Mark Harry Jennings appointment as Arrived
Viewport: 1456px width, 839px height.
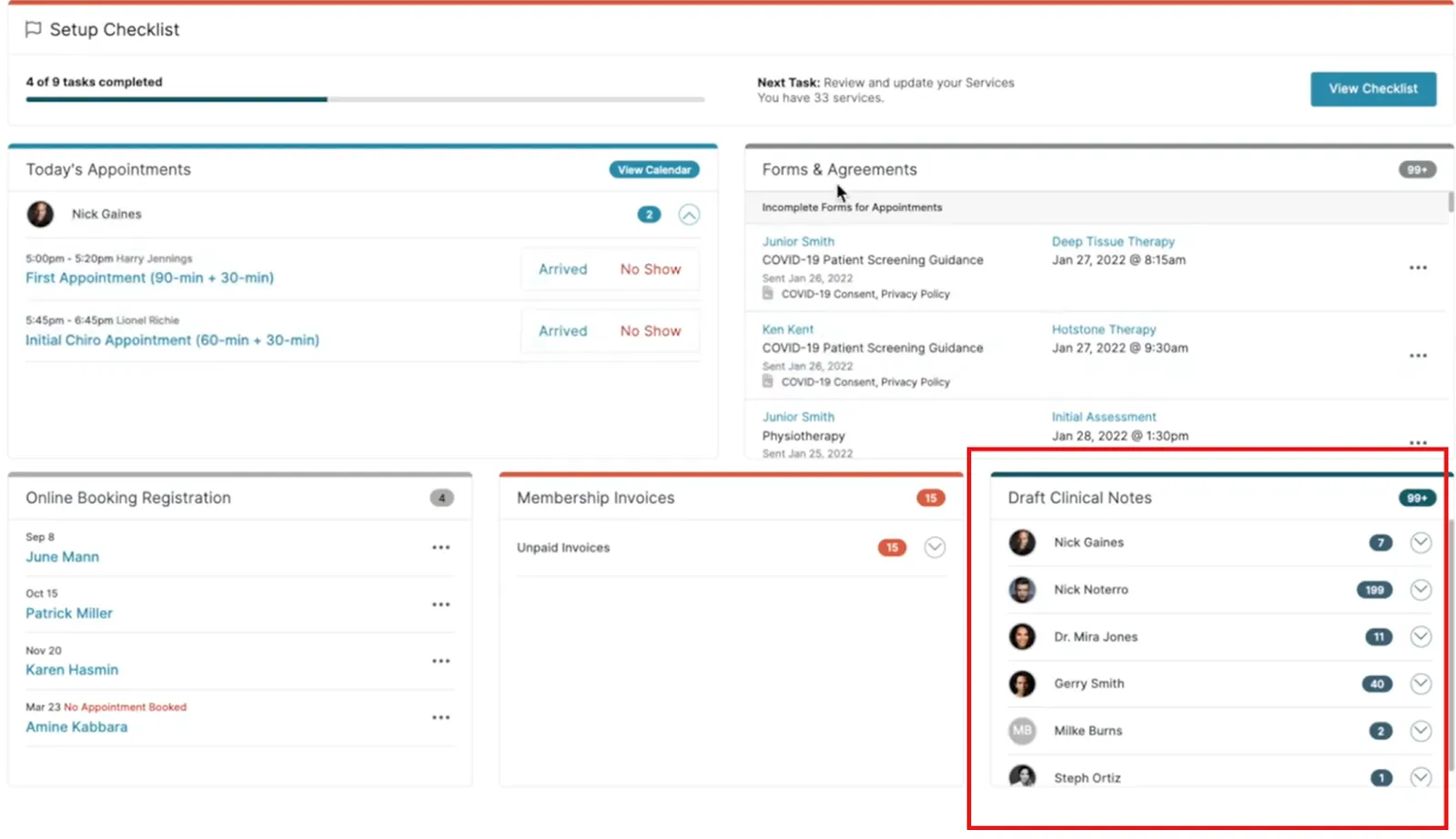pos(562,269)
